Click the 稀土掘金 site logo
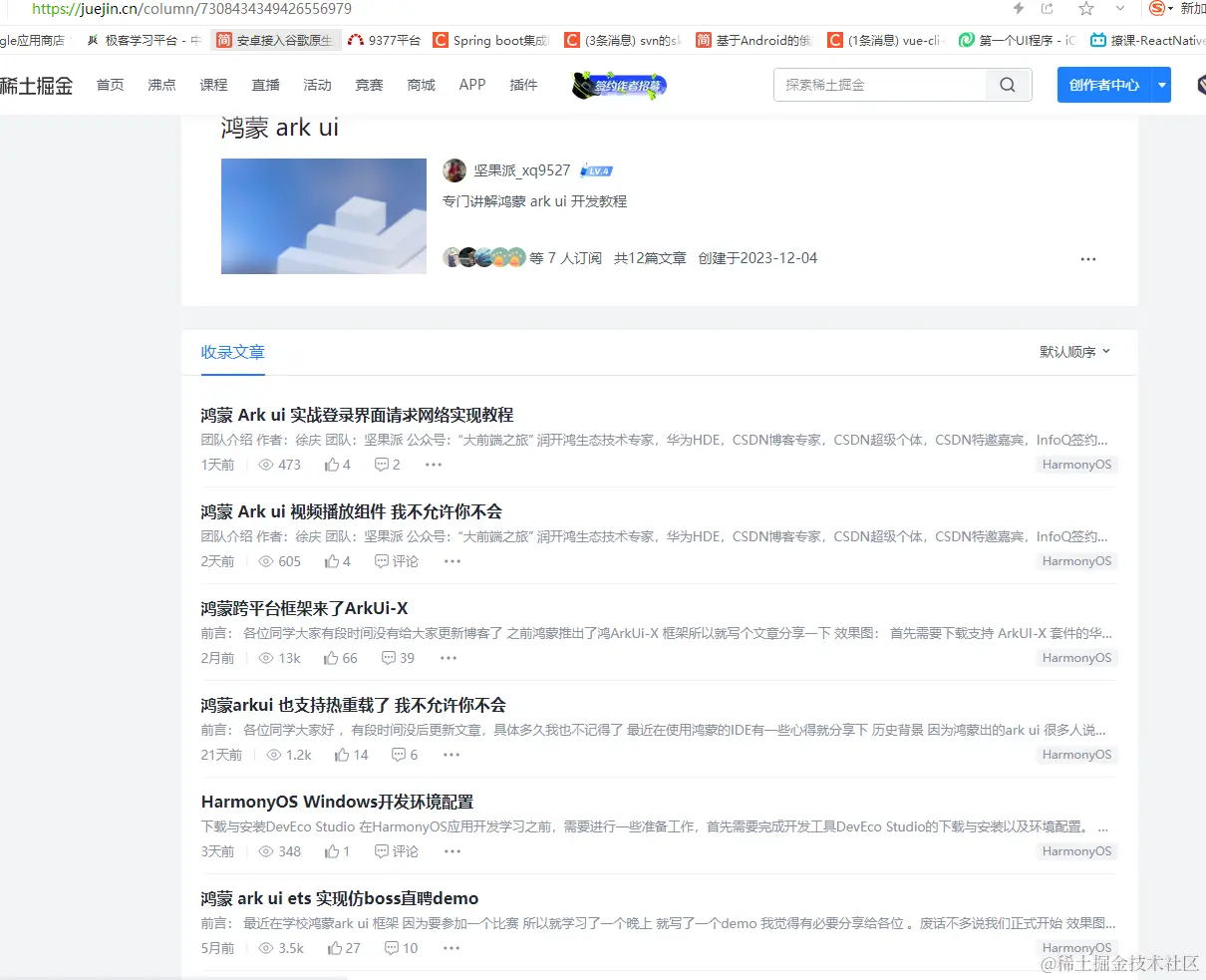1206x980 pixels. point(36,86)
